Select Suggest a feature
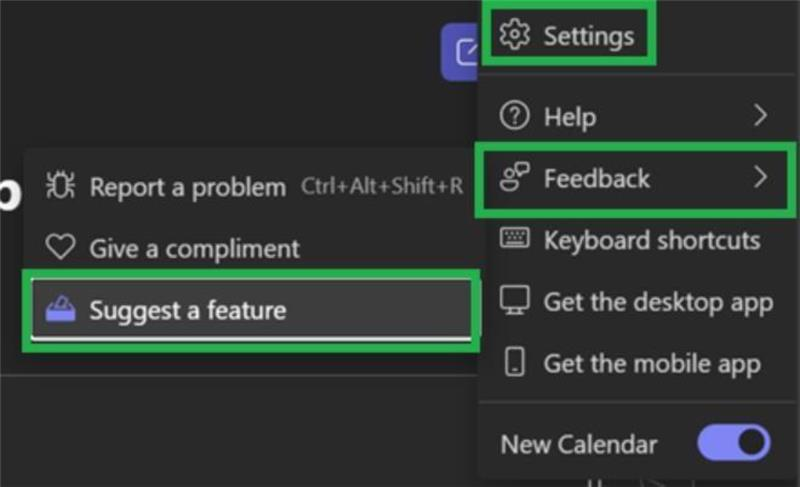800x487 pixels. click(251, 310)
